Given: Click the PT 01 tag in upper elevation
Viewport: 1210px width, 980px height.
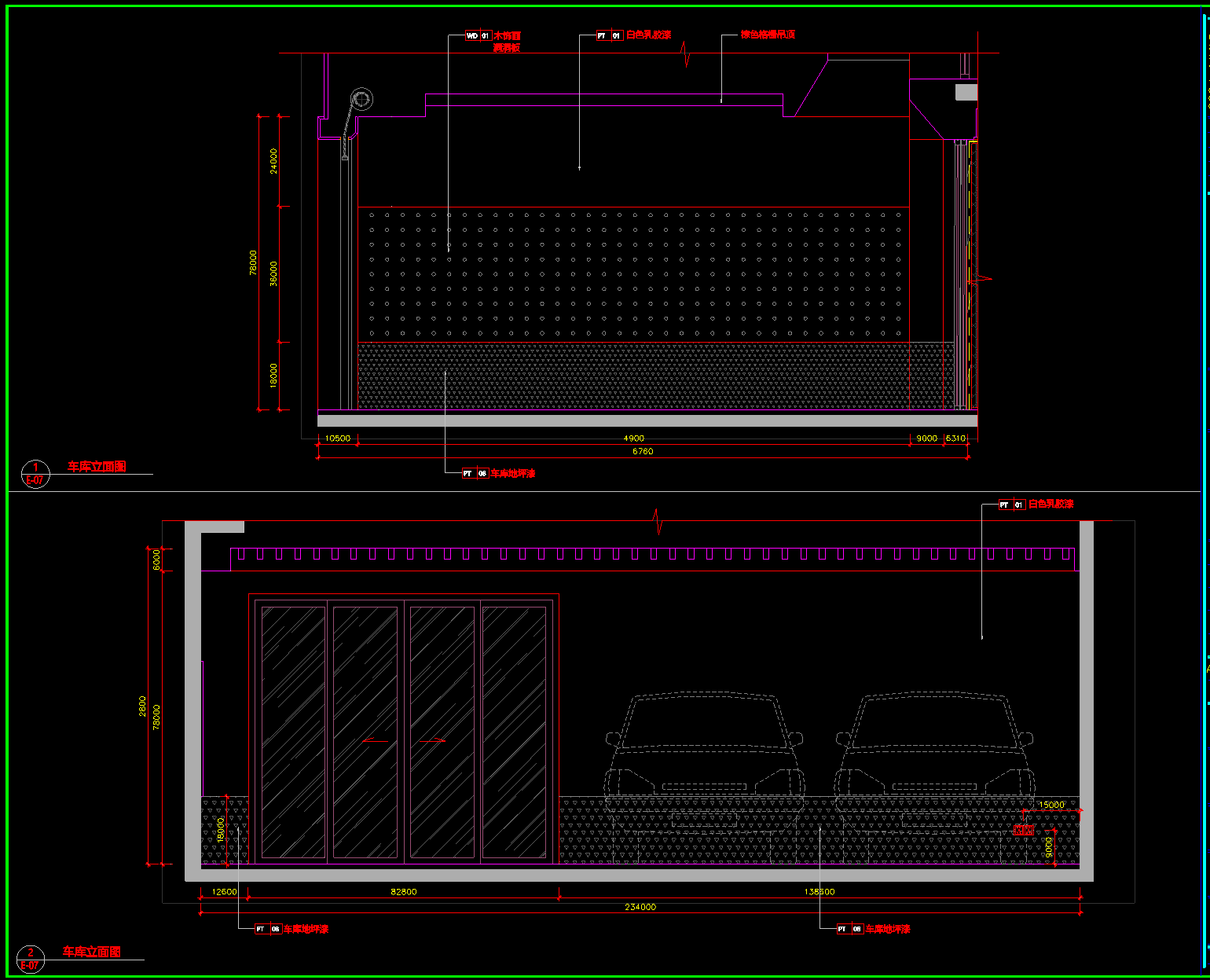Looking at the screenshot, I should click(x=609, y=36).
